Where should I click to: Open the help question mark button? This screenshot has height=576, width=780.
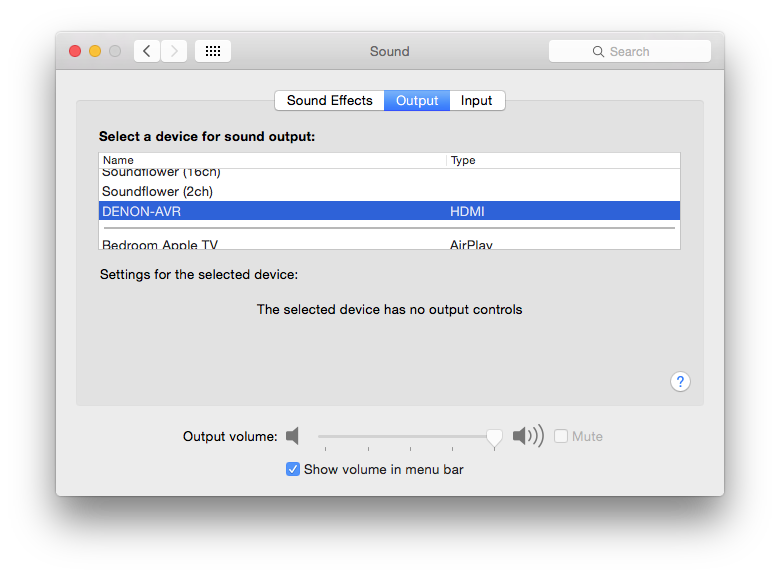[x=680, y=381]
